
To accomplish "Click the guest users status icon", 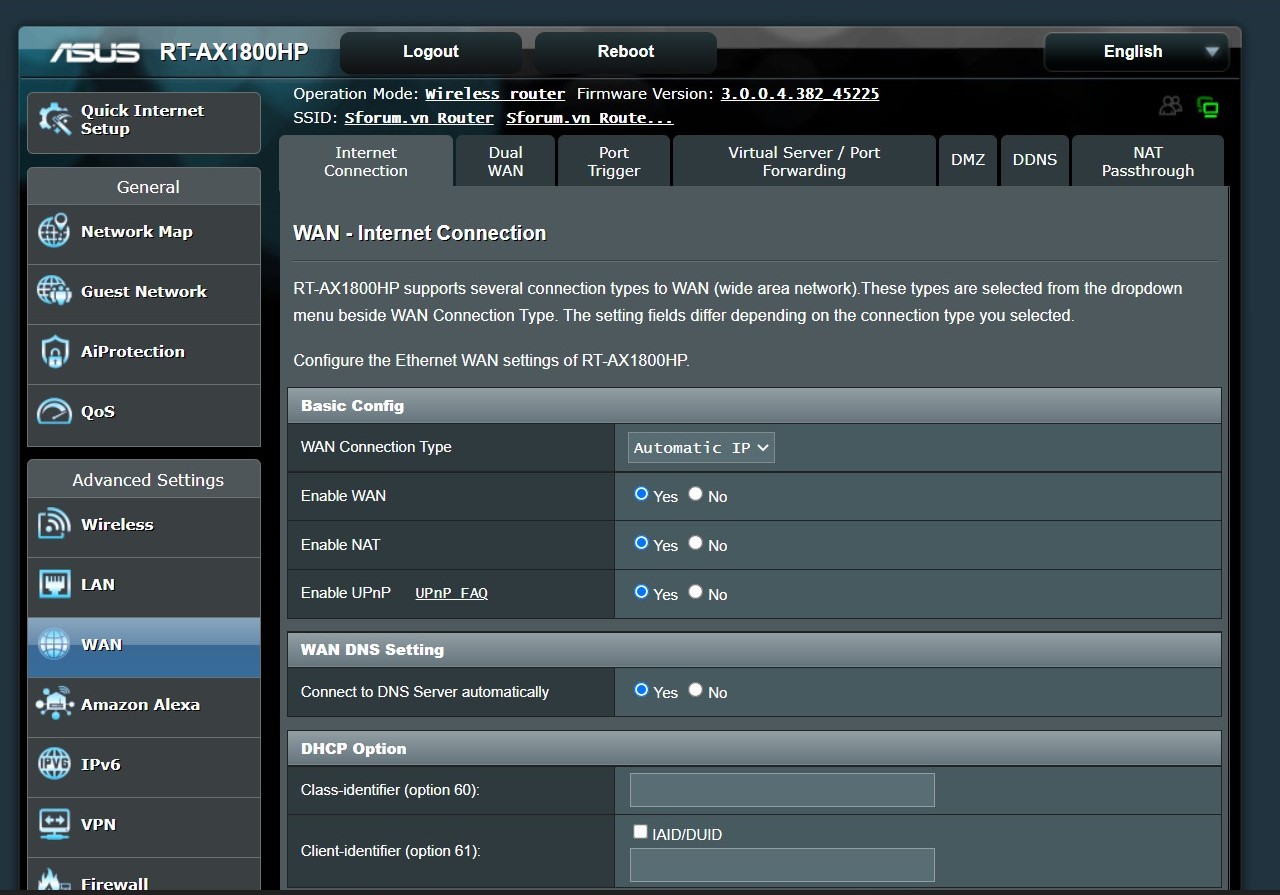I will coord(1170,106).
